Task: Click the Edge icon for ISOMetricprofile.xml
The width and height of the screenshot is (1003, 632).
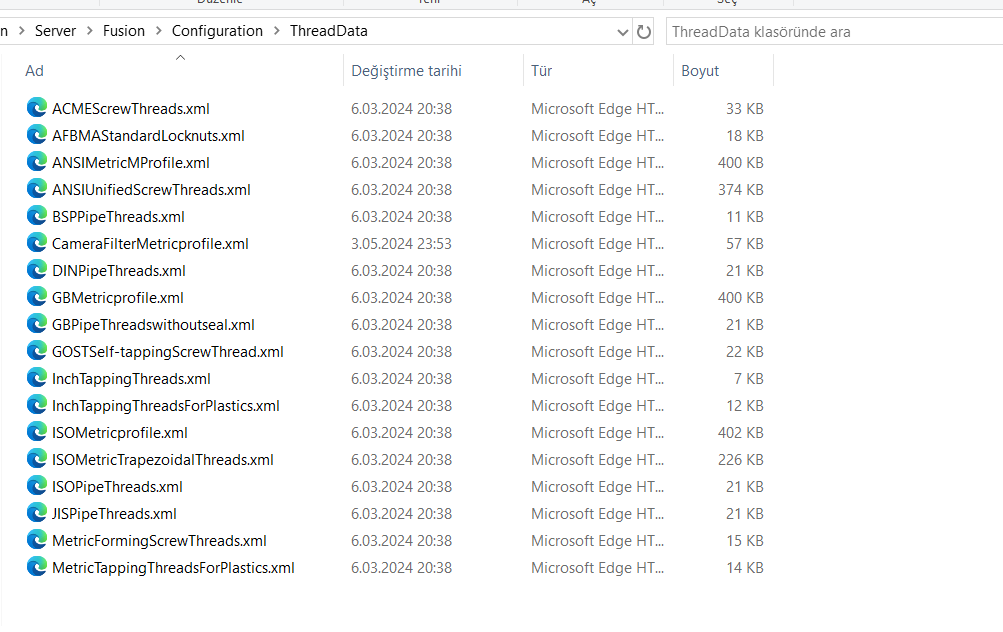Action: (37, 432)
